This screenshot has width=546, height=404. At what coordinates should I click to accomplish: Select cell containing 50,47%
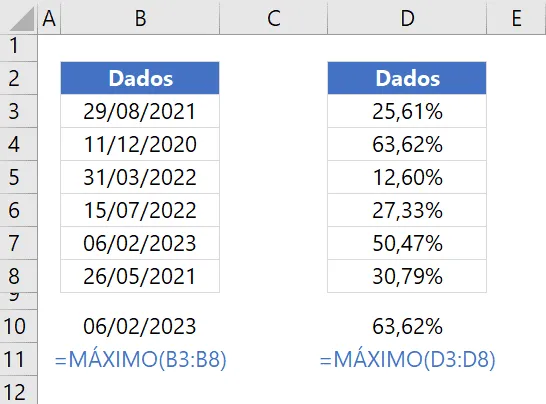407,243
